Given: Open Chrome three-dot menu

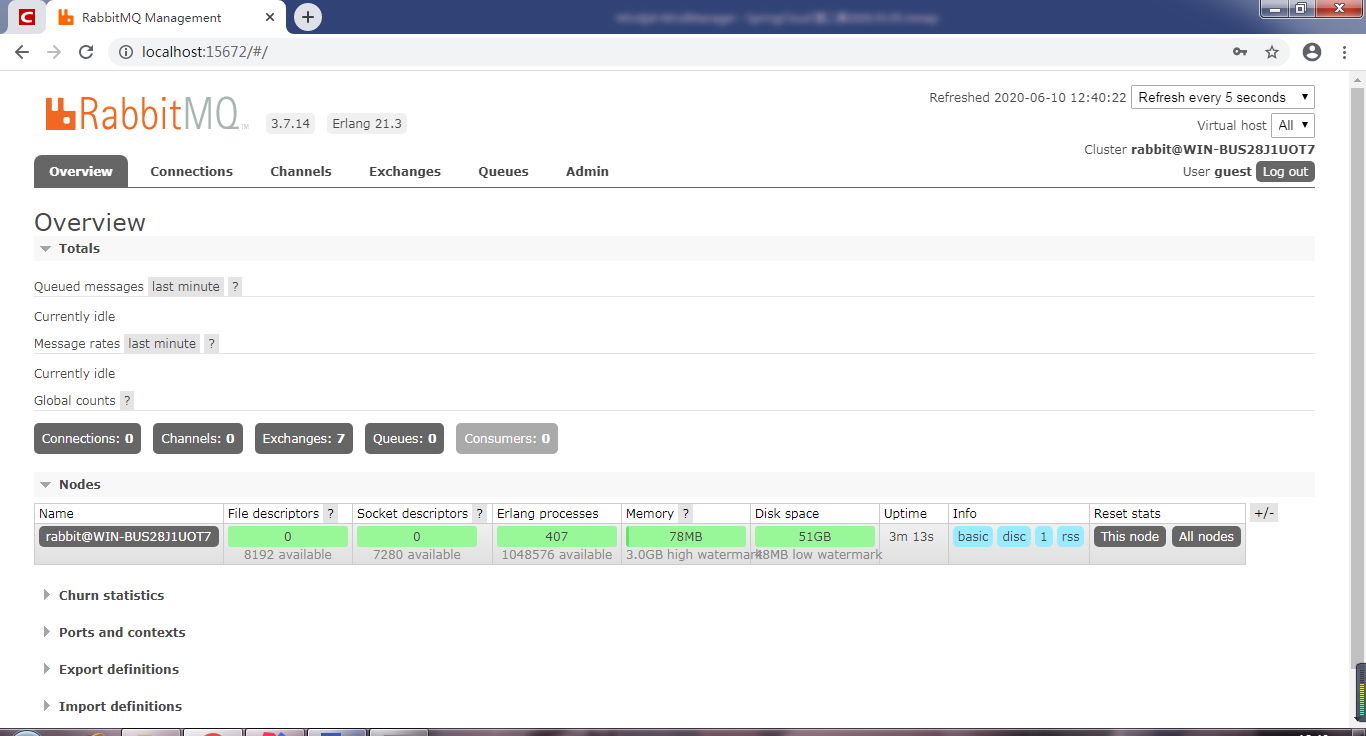Looking at the screenshot, I should click(1344, 52).
